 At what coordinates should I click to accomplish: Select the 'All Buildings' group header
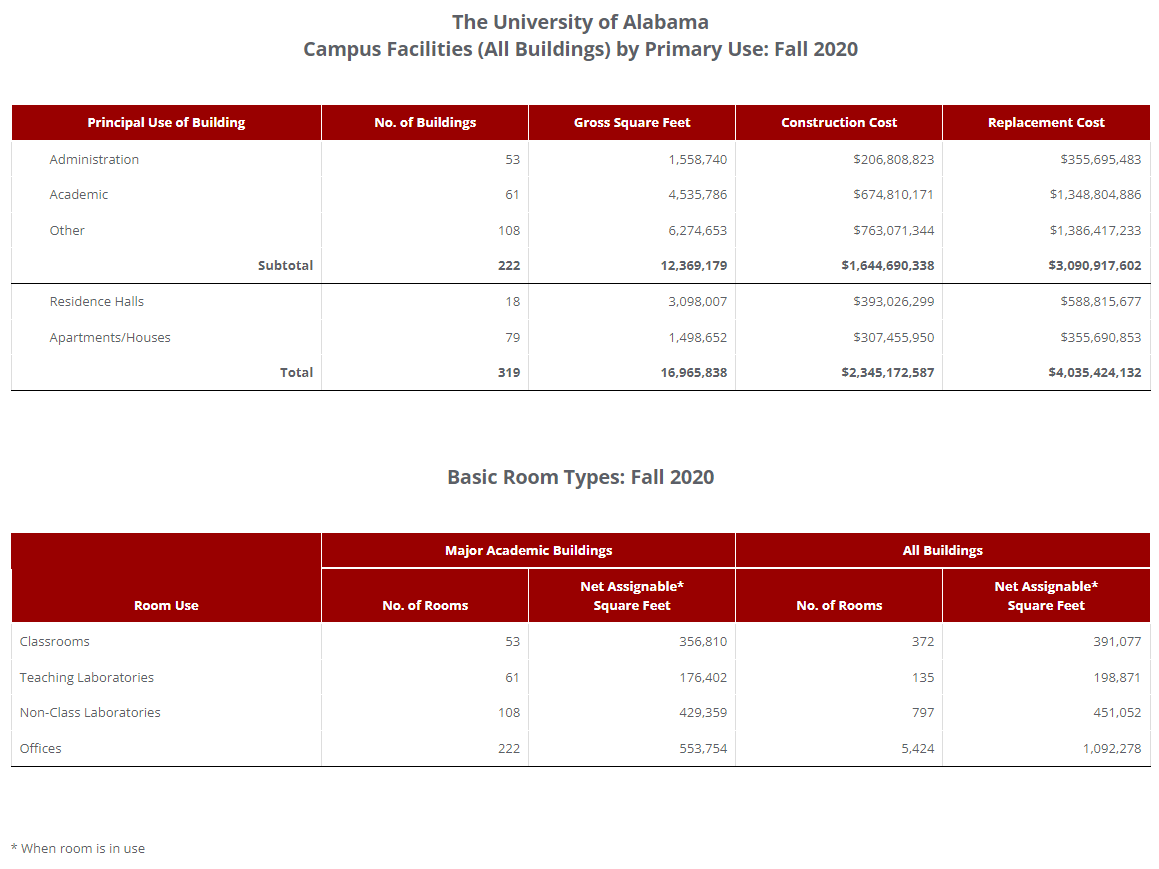(942, 551)
